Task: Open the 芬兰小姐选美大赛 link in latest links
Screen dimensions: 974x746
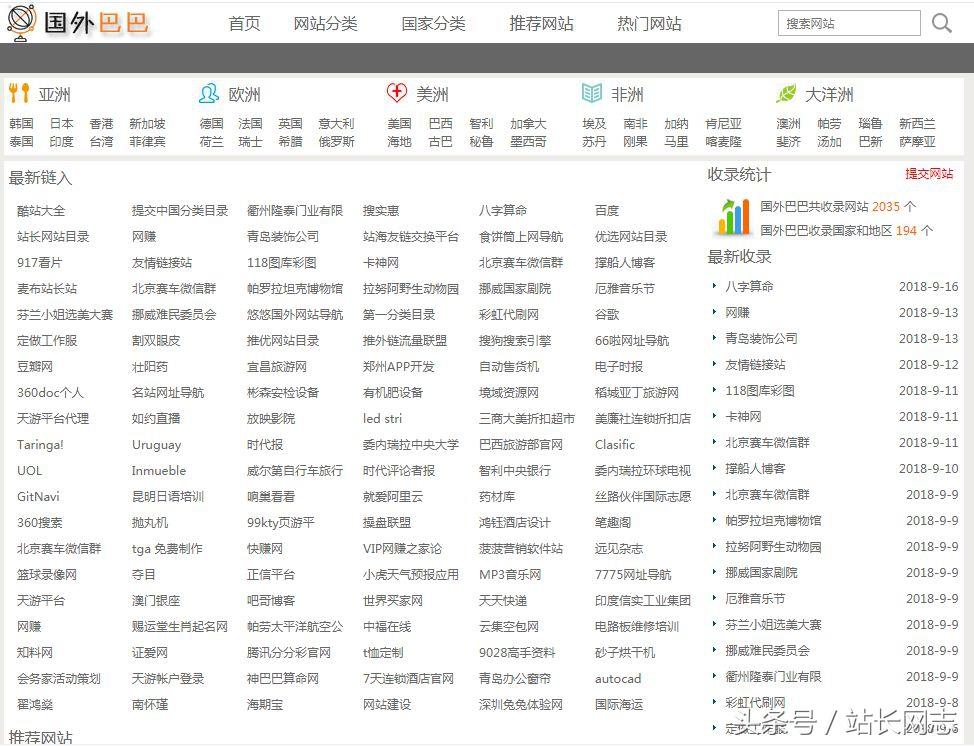Action: (x=65, y=314)
